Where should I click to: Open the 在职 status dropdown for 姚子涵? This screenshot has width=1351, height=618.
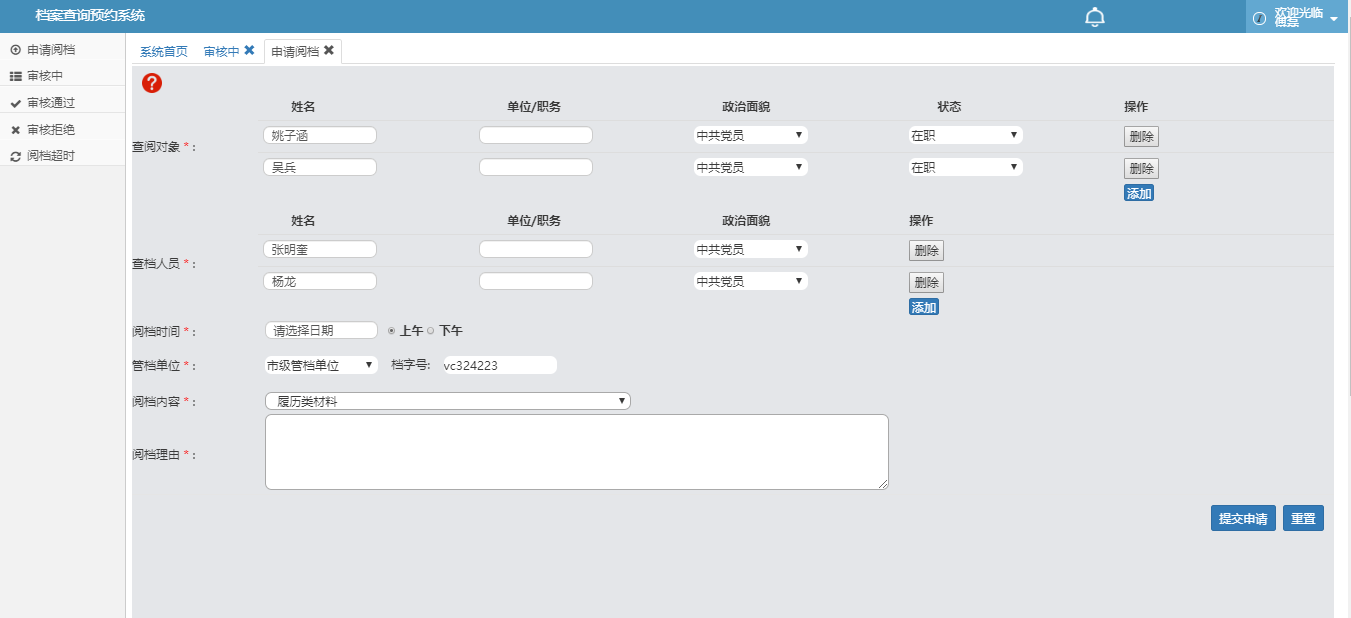965,135
